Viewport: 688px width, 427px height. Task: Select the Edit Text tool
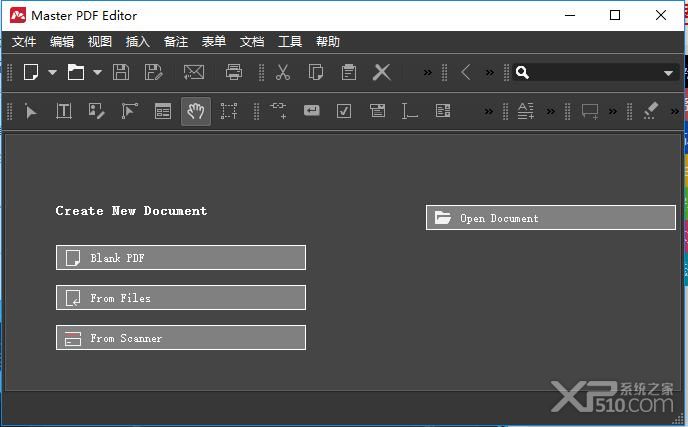(64, 111)
